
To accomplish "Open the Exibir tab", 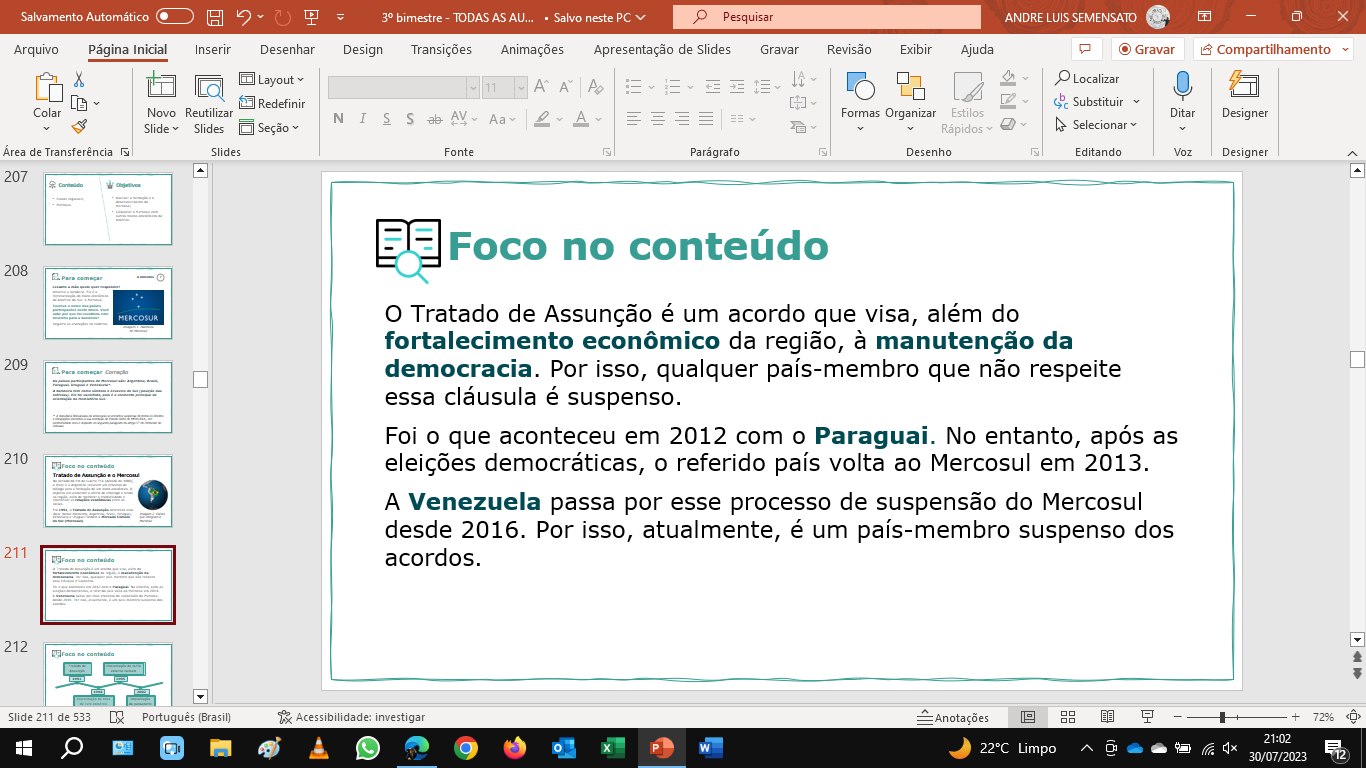I will click(x=916, y=49).
